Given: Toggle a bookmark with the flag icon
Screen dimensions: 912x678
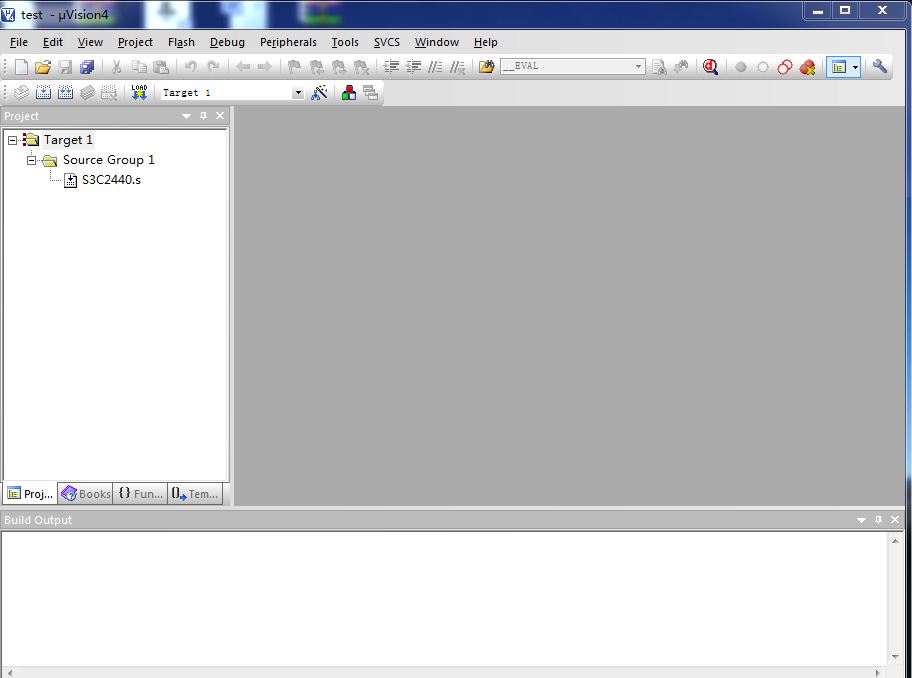Looking at the screenshot, I should (294, 67).
